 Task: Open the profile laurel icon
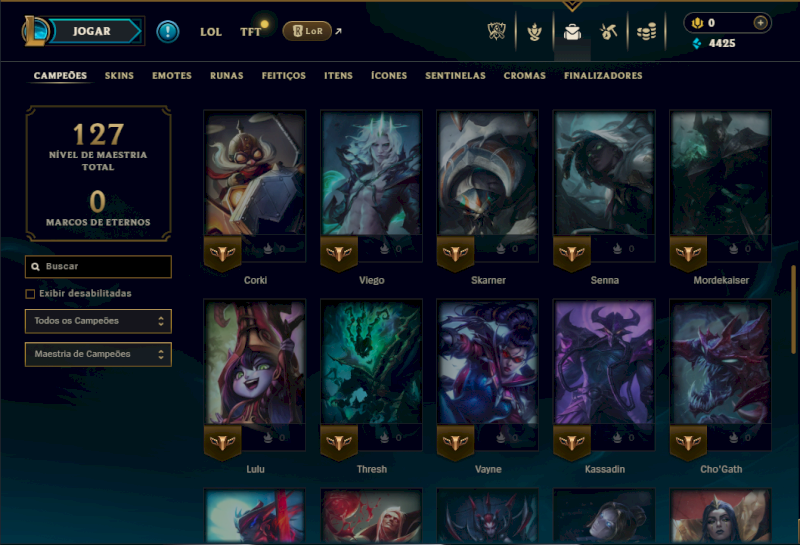[x=534, y=32]
